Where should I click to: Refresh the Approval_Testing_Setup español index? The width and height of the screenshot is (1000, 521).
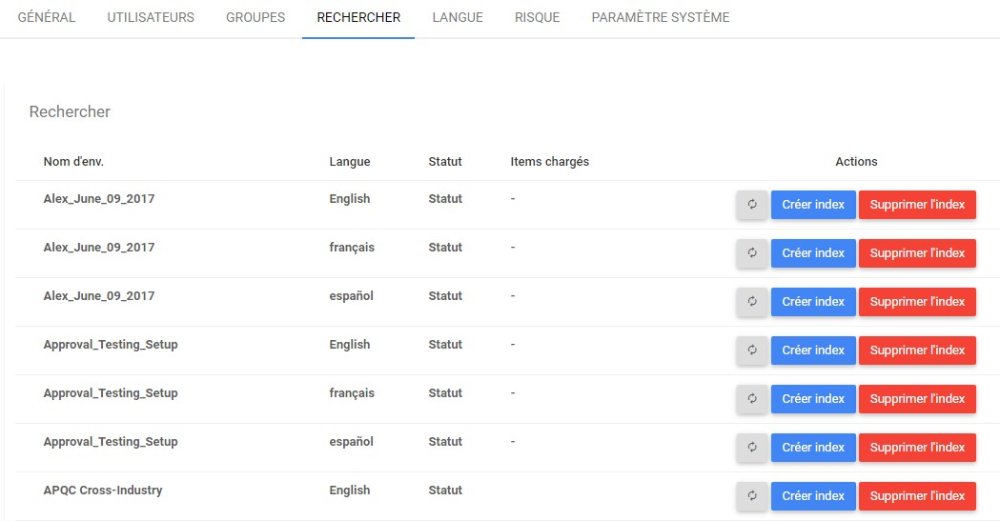(752, 447)
